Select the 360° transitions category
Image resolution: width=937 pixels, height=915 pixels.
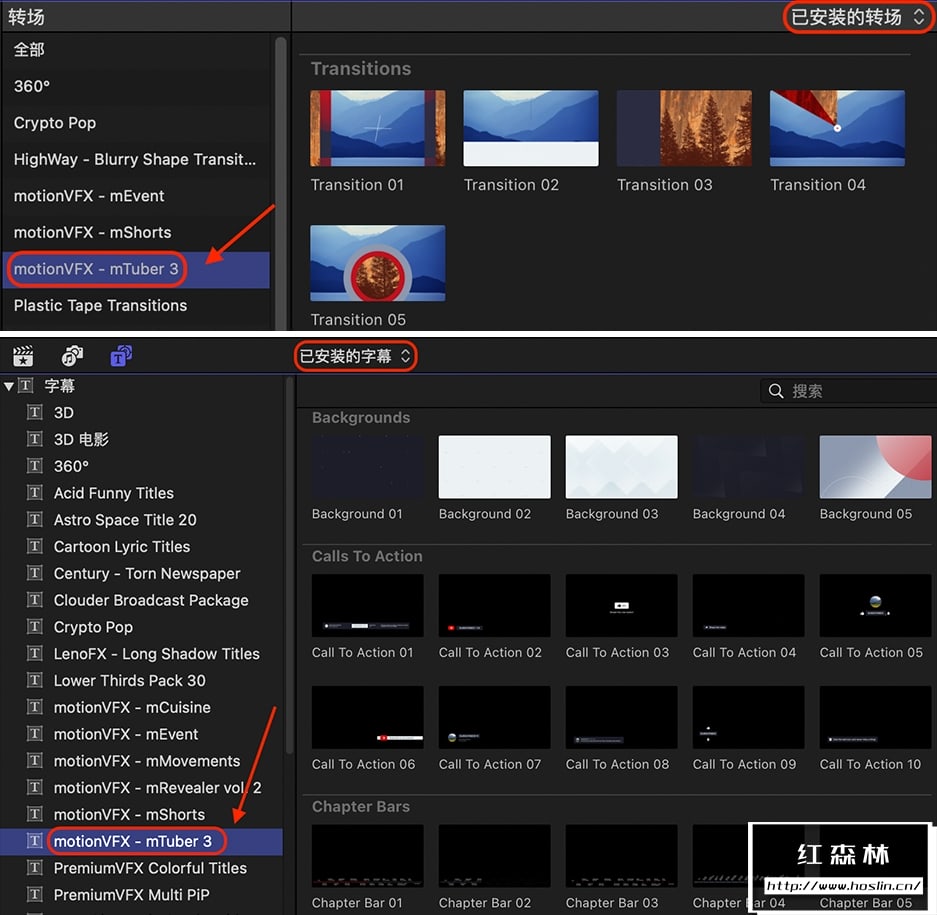tap(136, 86)
